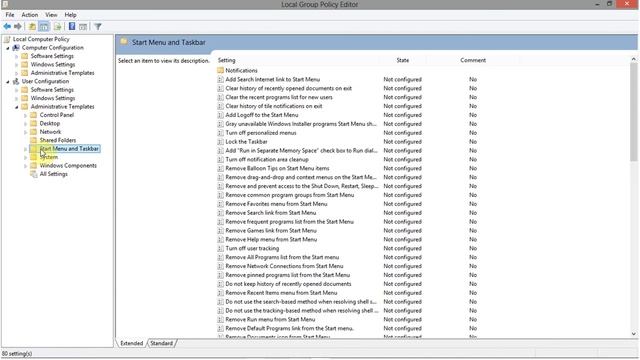The width and height of the screenshot is (640, 360).
Task: Collapse the Computer Configuration node
Action: coord(8,48)
